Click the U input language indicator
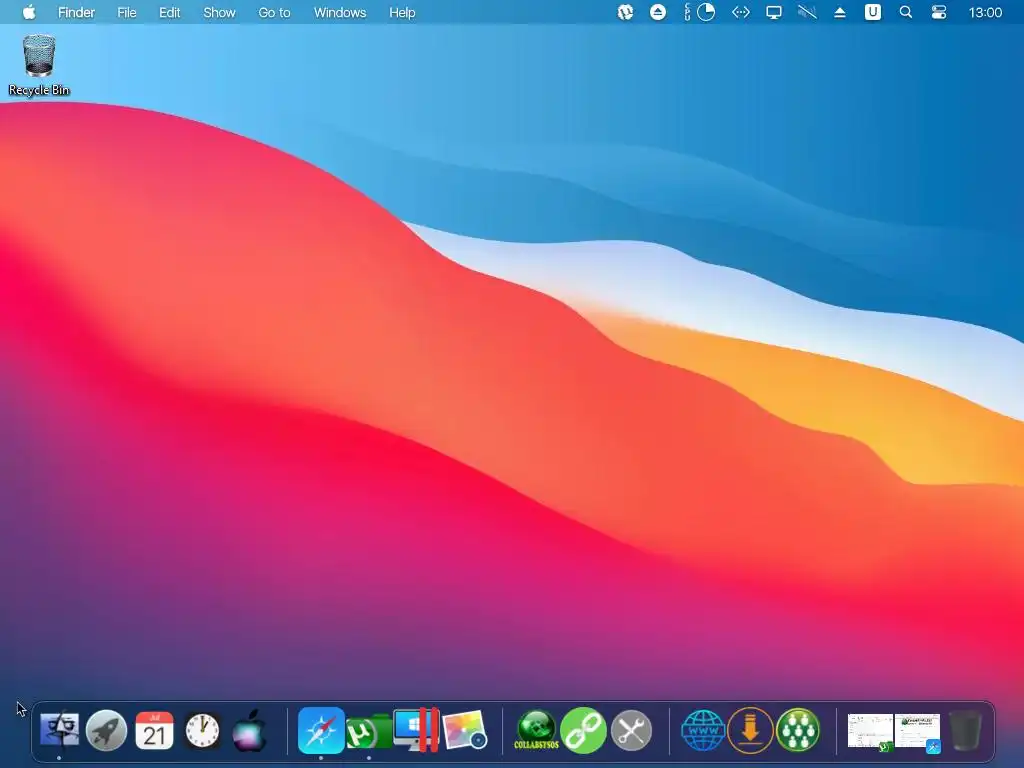Screen dimensions: 1024x768 pyautogui.click(x=872, y=12)
